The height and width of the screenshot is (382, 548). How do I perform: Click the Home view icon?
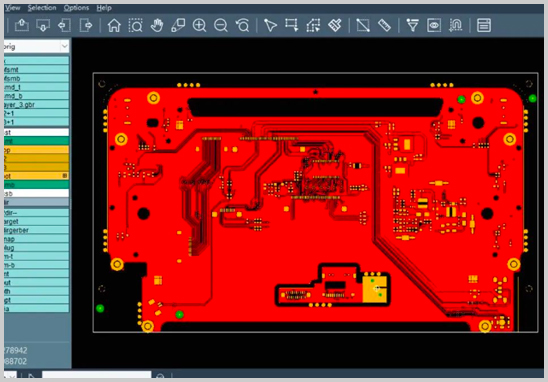point(114,25)
